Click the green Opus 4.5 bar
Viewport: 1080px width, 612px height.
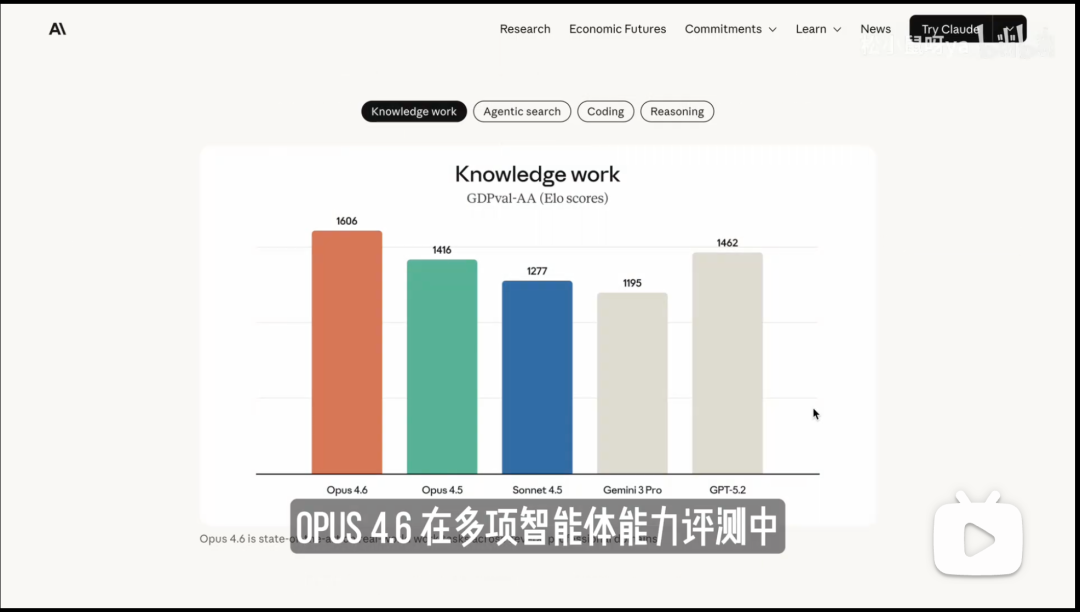442,367
